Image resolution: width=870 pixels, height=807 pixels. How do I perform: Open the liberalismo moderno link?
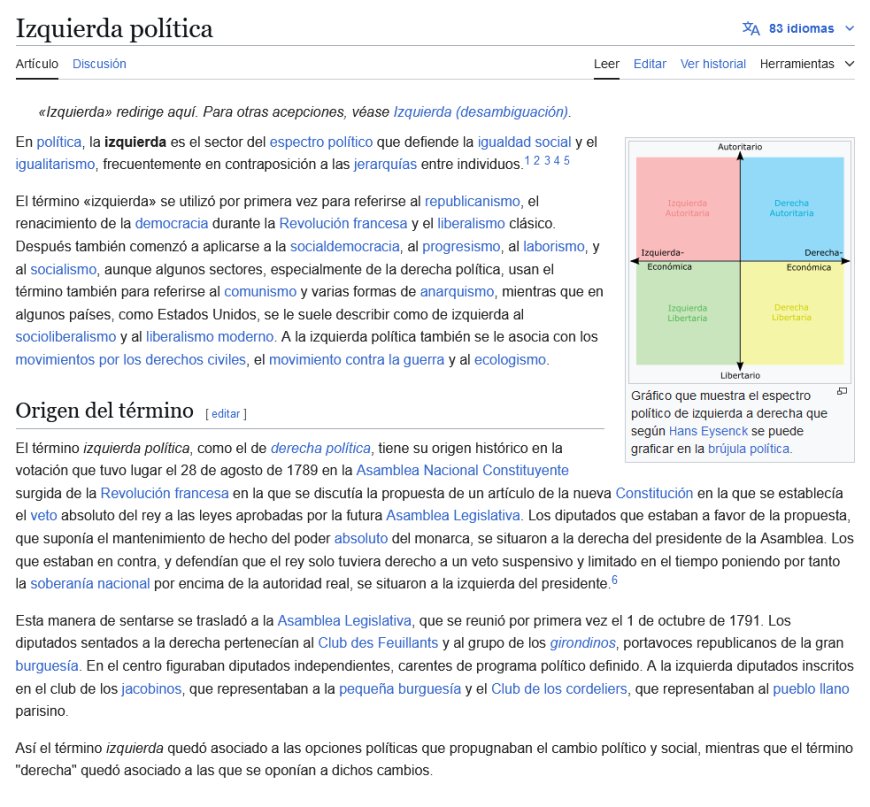pos(210,336)
